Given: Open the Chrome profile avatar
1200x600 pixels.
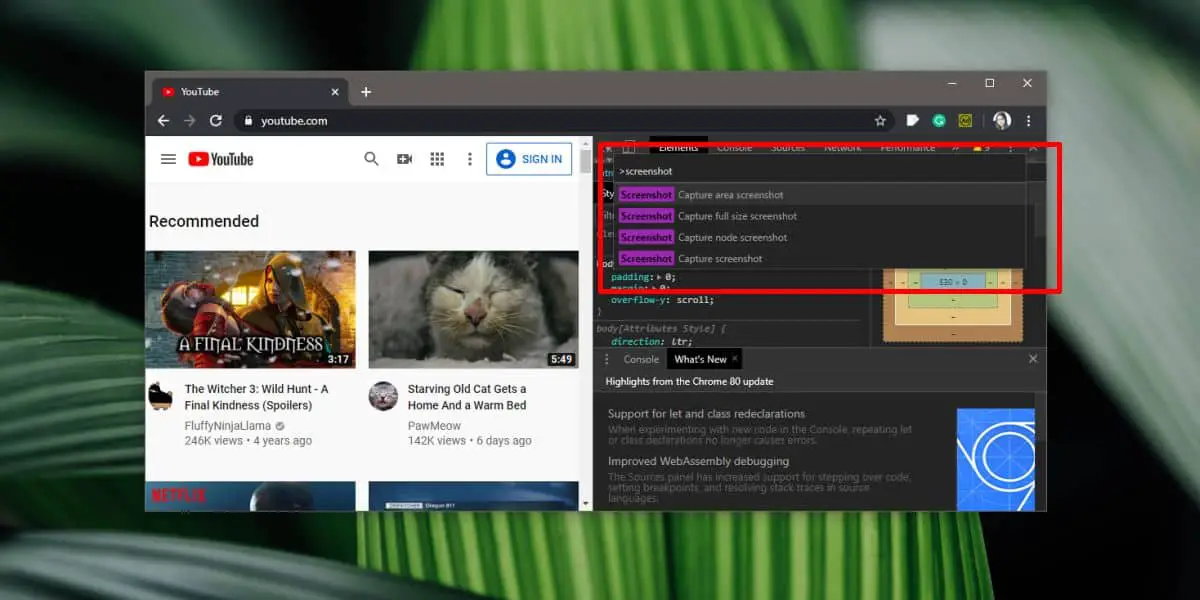Looking at the screenshot, I should pos(1002,120).
